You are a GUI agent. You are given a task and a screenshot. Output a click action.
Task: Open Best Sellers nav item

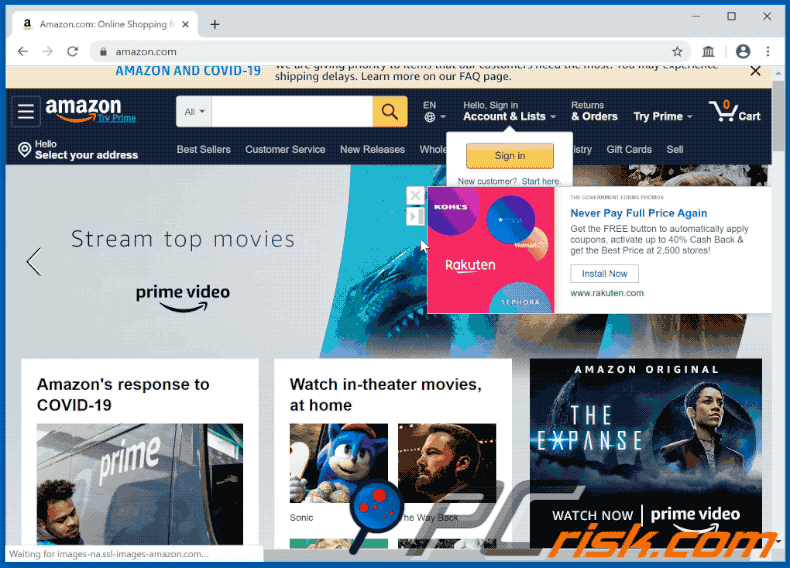(204, 150)
